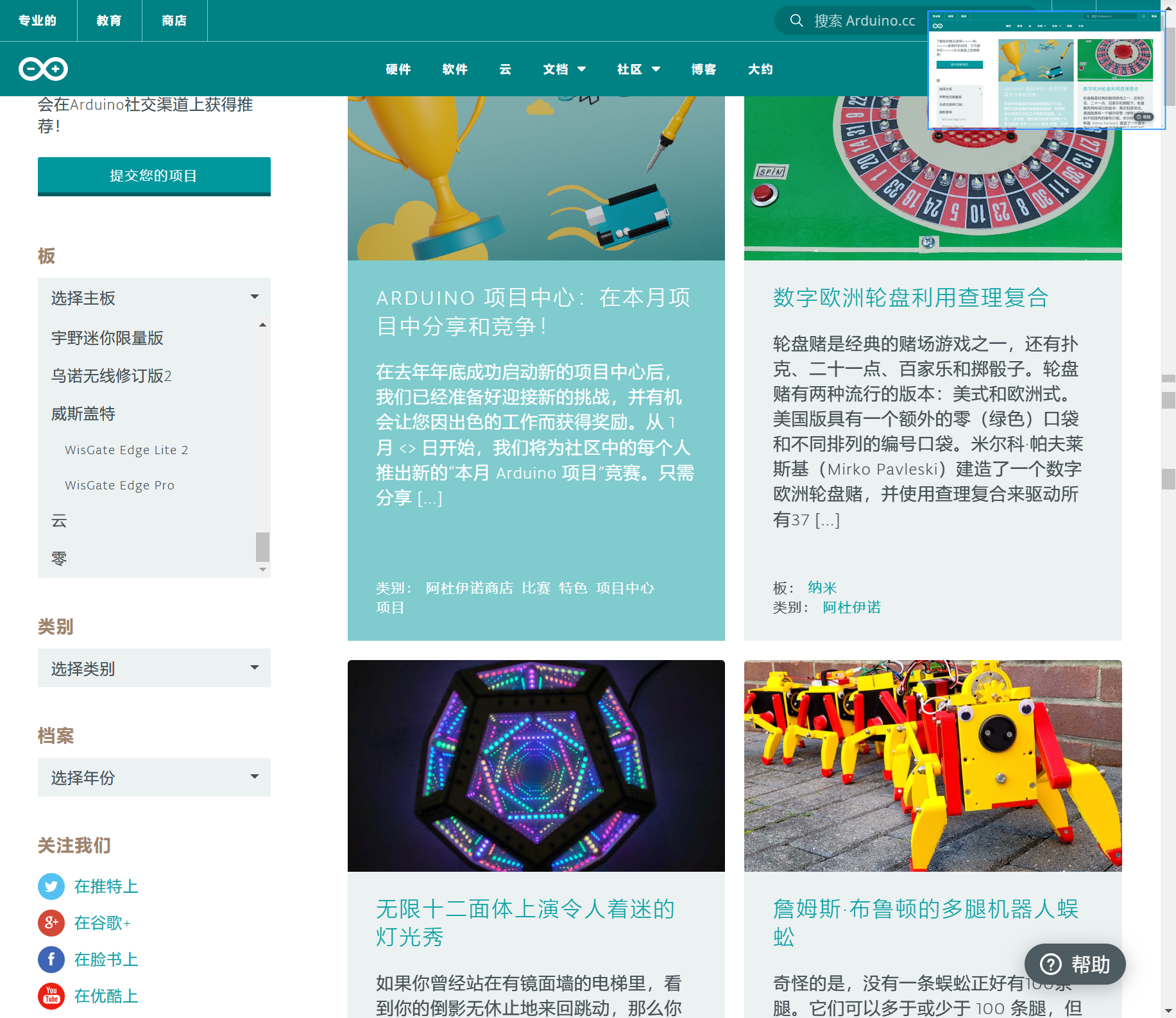Open the Facebook icon
The width and height of the screenshot is (1176, 1018).
pyautogui.click(x=51, y=960)
